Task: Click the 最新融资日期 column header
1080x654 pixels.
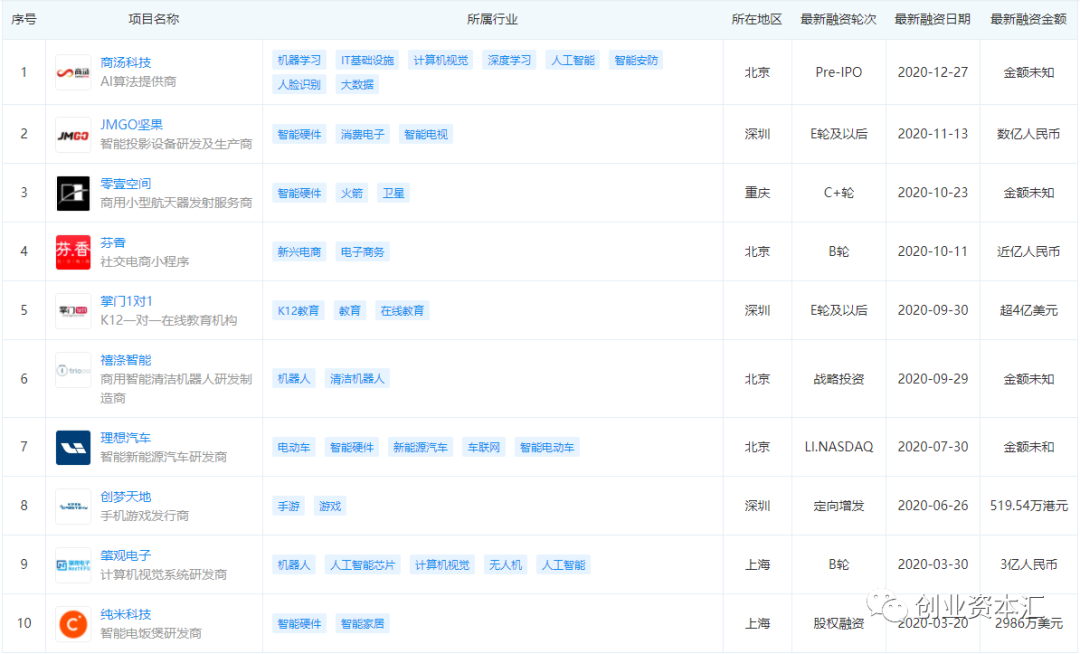Action: [932, 19]
